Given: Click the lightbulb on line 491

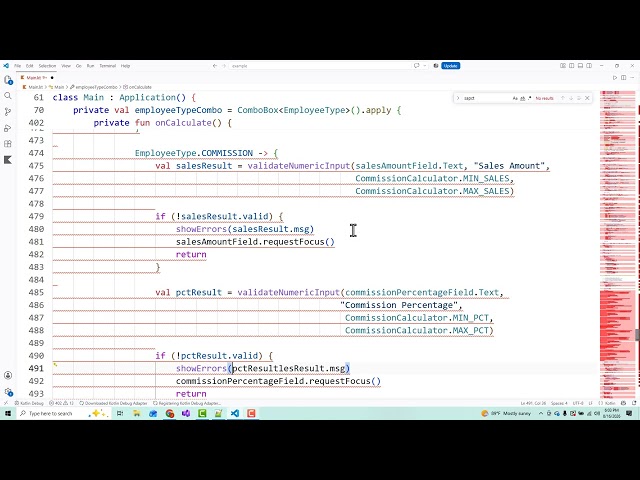Looking at the screenshot, I should pyautogui.click(x=56, y=365).
